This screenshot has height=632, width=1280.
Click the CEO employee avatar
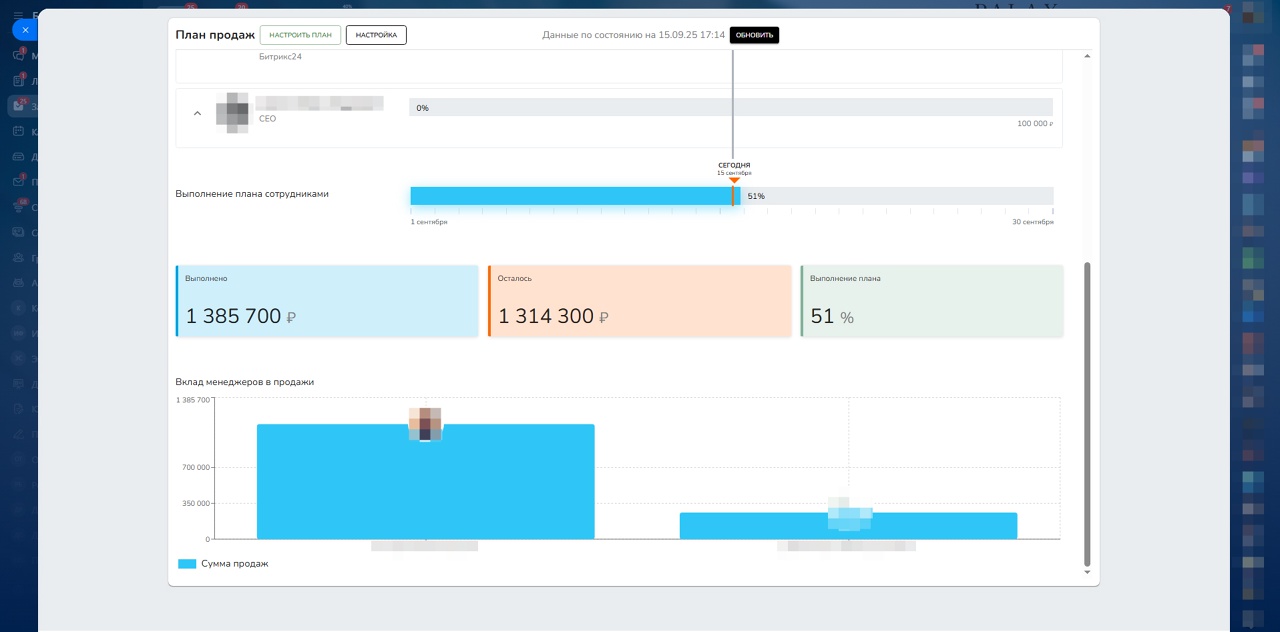[232, 112]
